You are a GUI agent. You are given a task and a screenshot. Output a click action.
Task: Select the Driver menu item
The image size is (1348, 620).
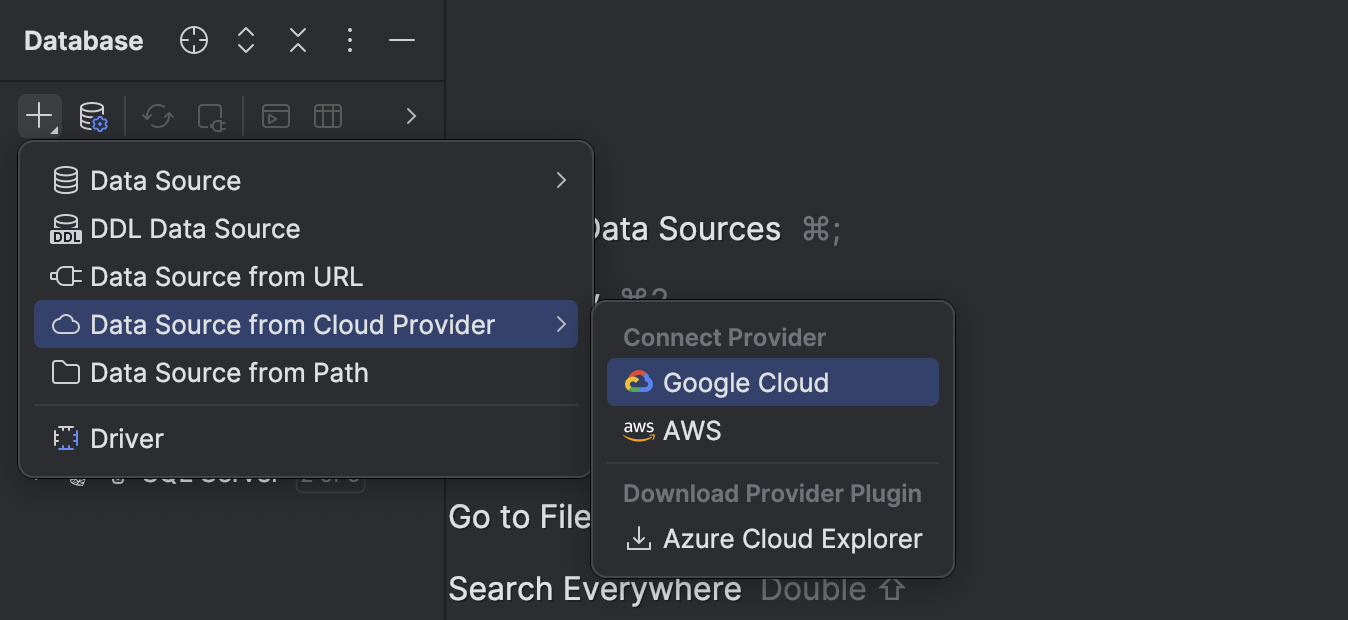[x=306, y=439]
